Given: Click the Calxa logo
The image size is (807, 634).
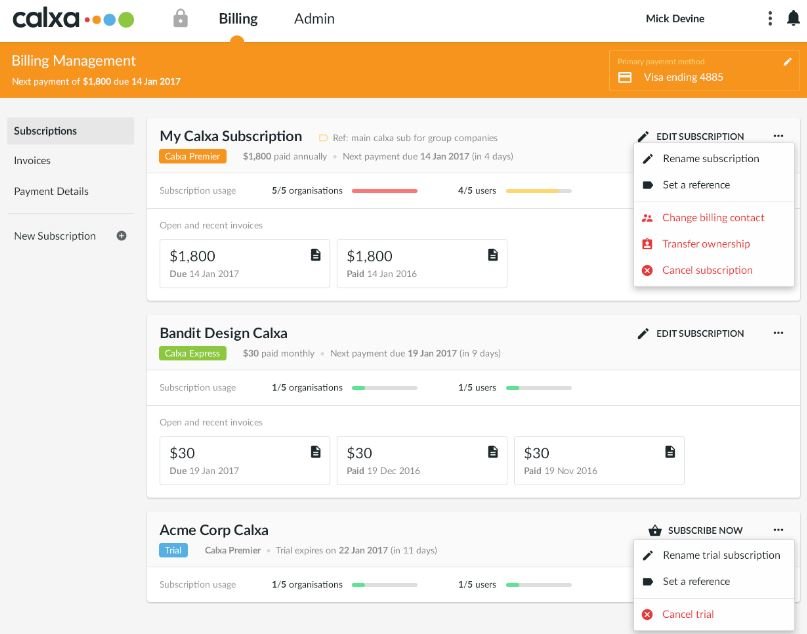Looking at the screenshot, I should tap(73, 19).
